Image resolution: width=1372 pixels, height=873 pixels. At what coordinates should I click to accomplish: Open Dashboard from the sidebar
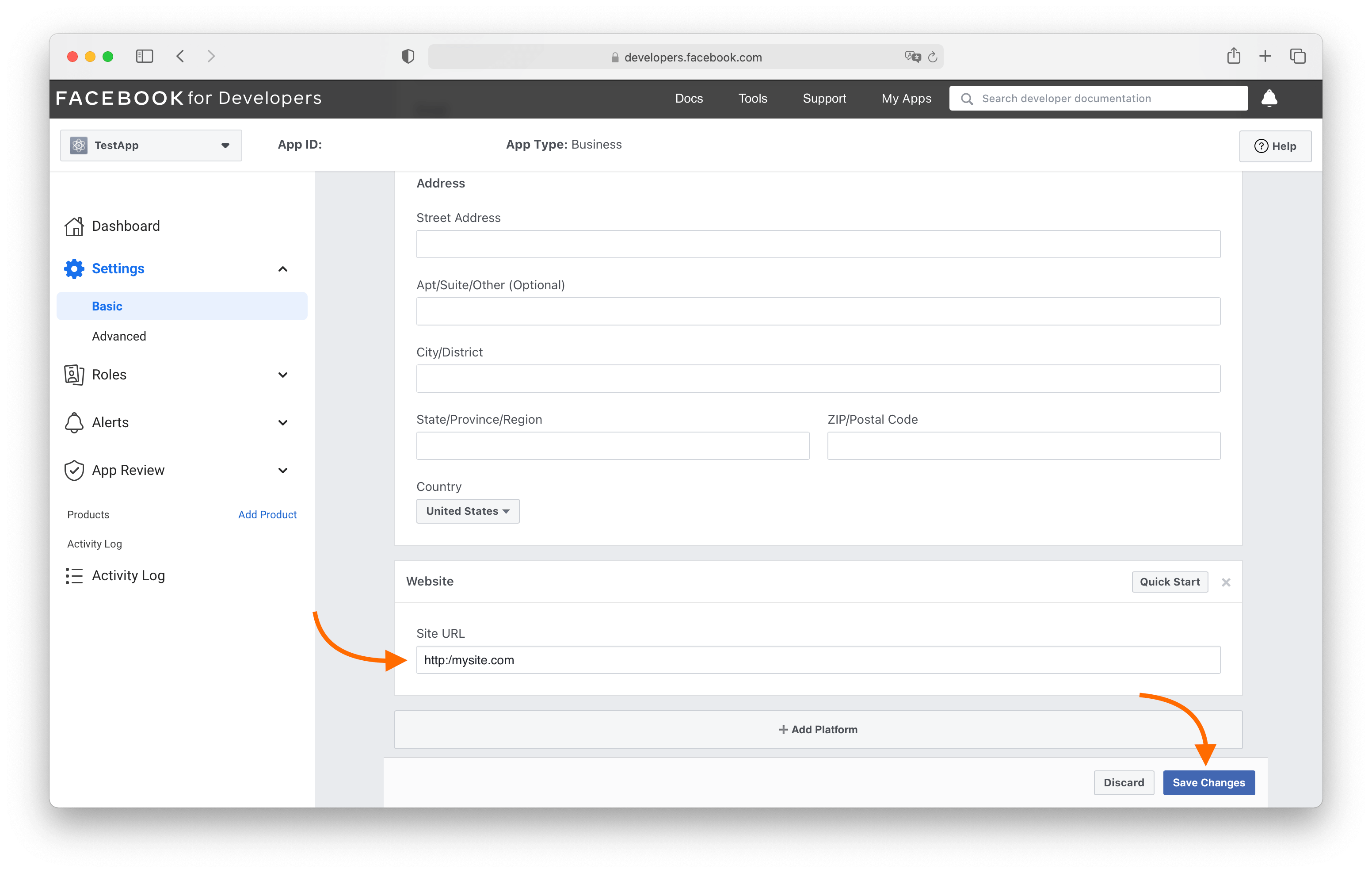(126, 226)
